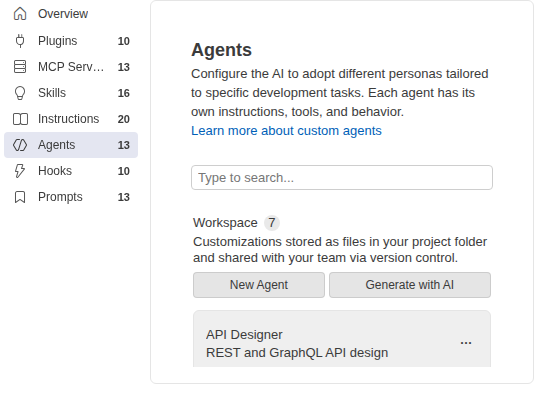Click the Instructions count of 20
The height and width of the screenshot is (400, 550).
(x=123, y=119)
